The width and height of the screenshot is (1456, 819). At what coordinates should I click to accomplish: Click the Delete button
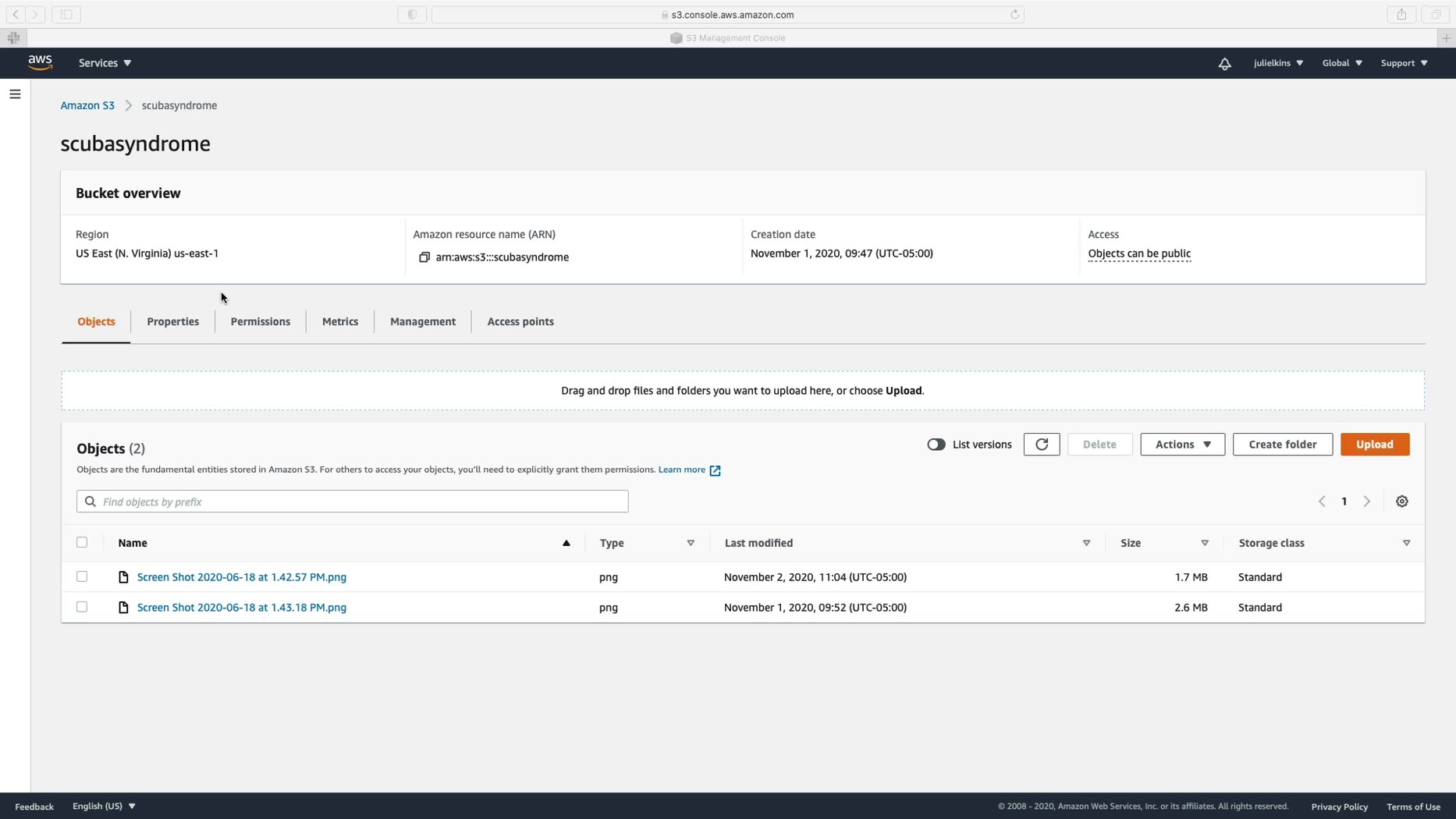point(1099,445)
